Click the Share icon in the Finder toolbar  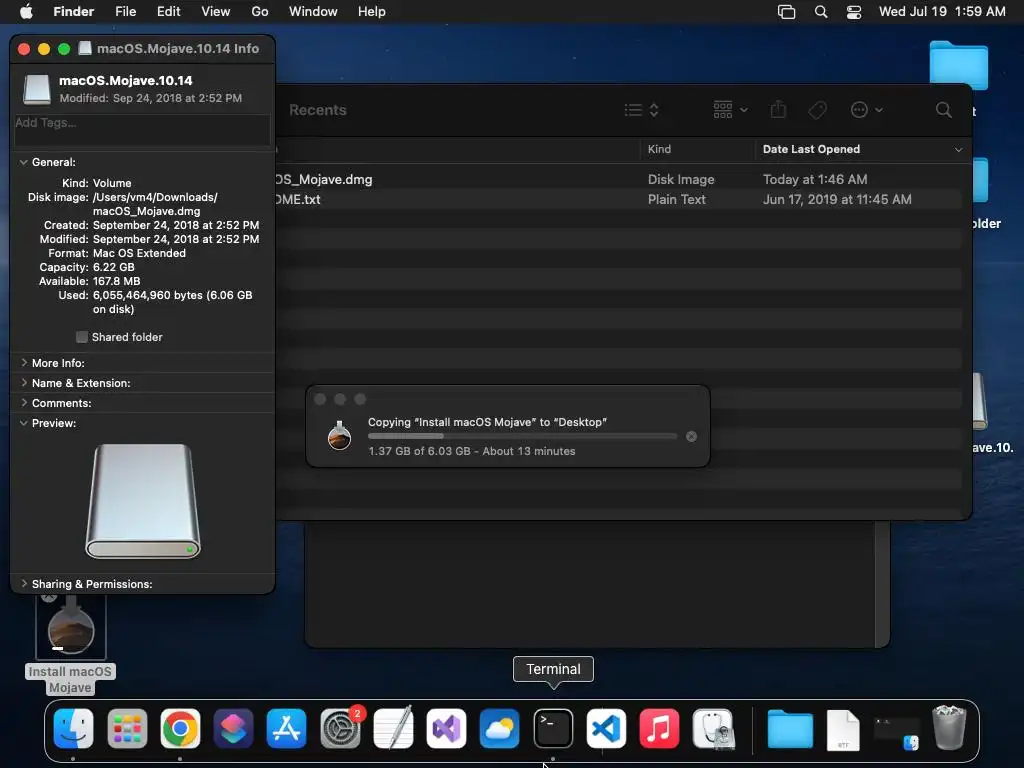point(778,110)
